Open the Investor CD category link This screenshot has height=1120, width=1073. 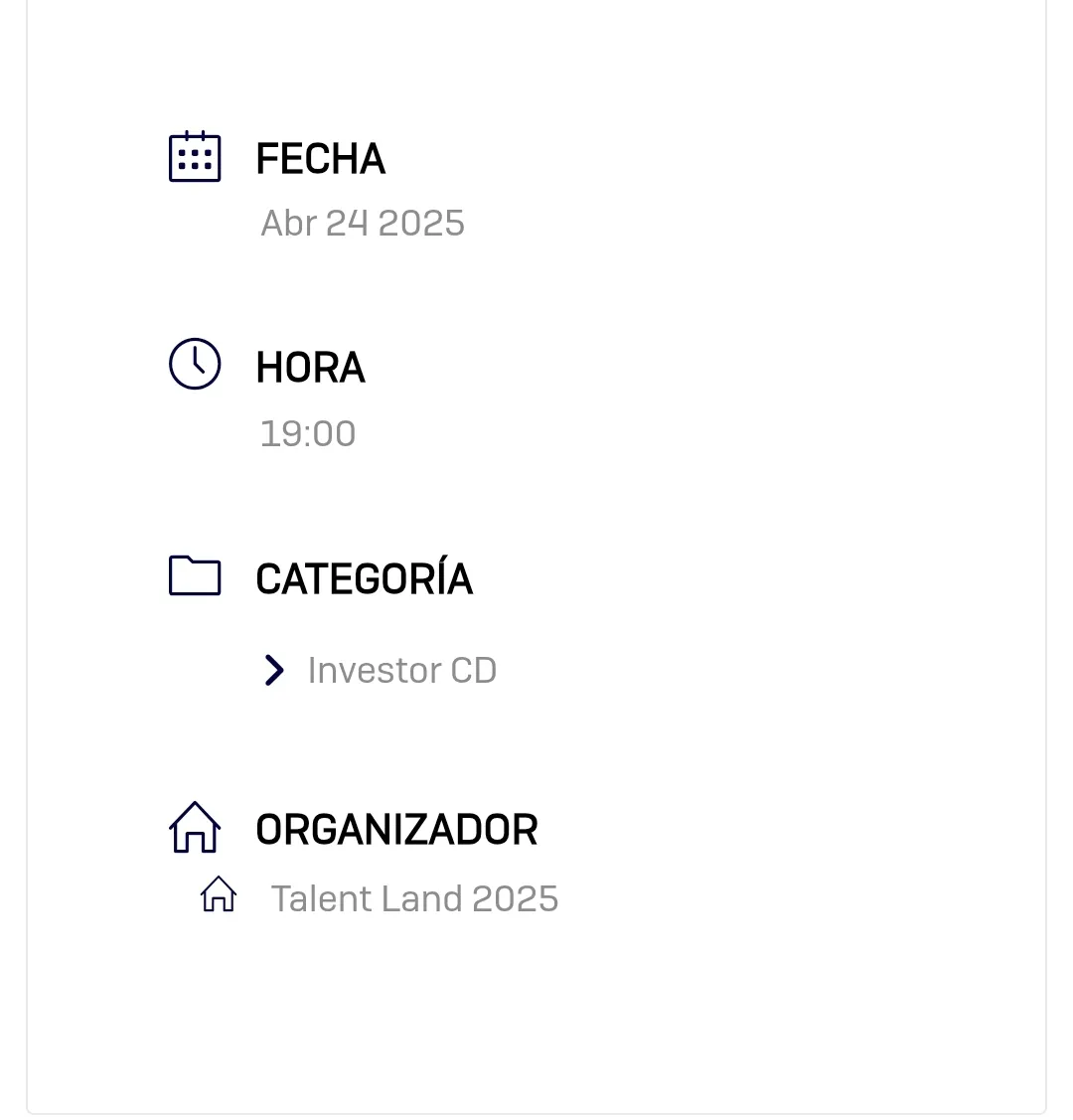[x=402, y=671]
